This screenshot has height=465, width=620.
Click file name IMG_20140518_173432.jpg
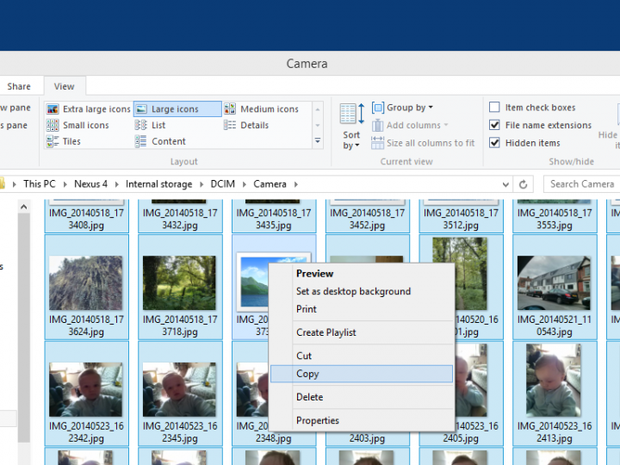[180, 219]
